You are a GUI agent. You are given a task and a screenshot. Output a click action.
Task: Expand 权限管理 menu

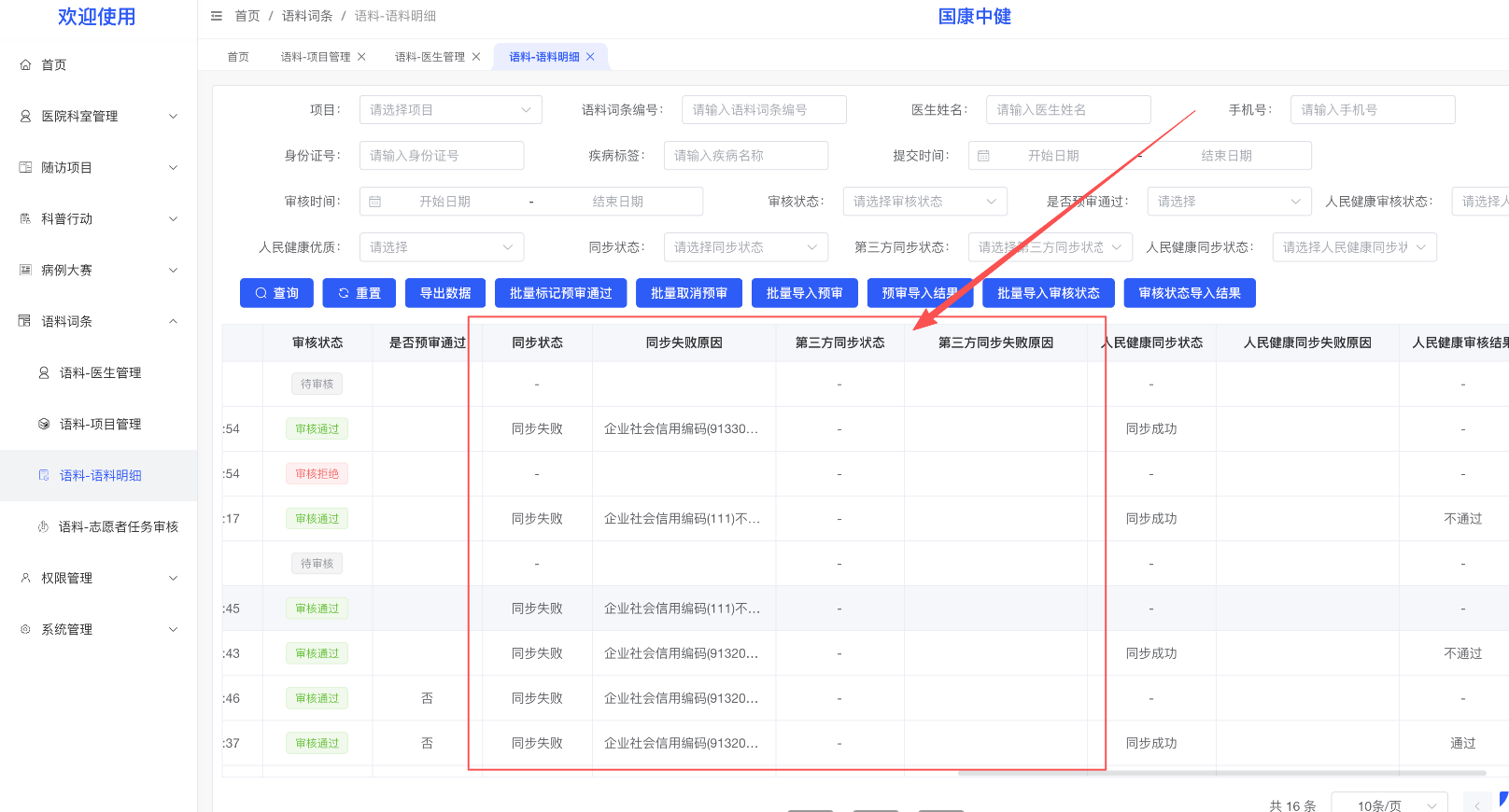[98, 578]
